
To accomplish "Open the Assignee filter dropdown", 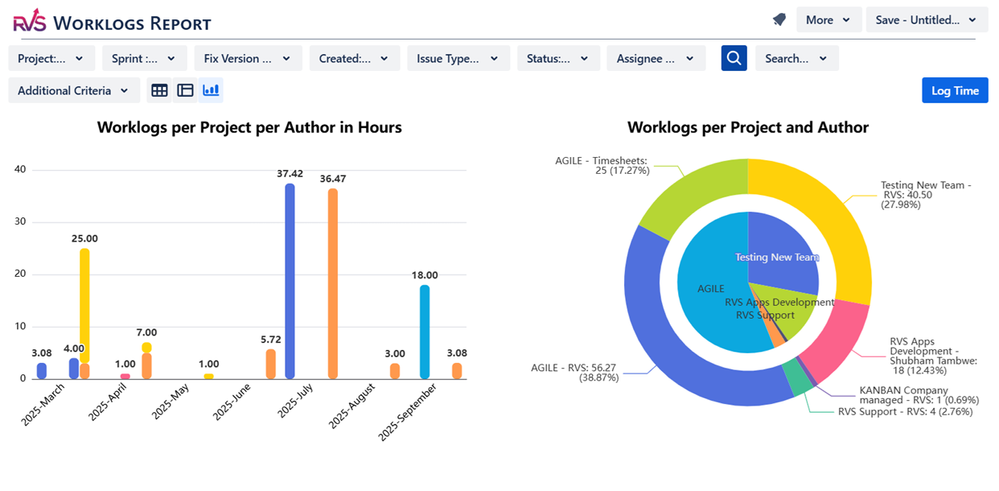I will (655, 59).
